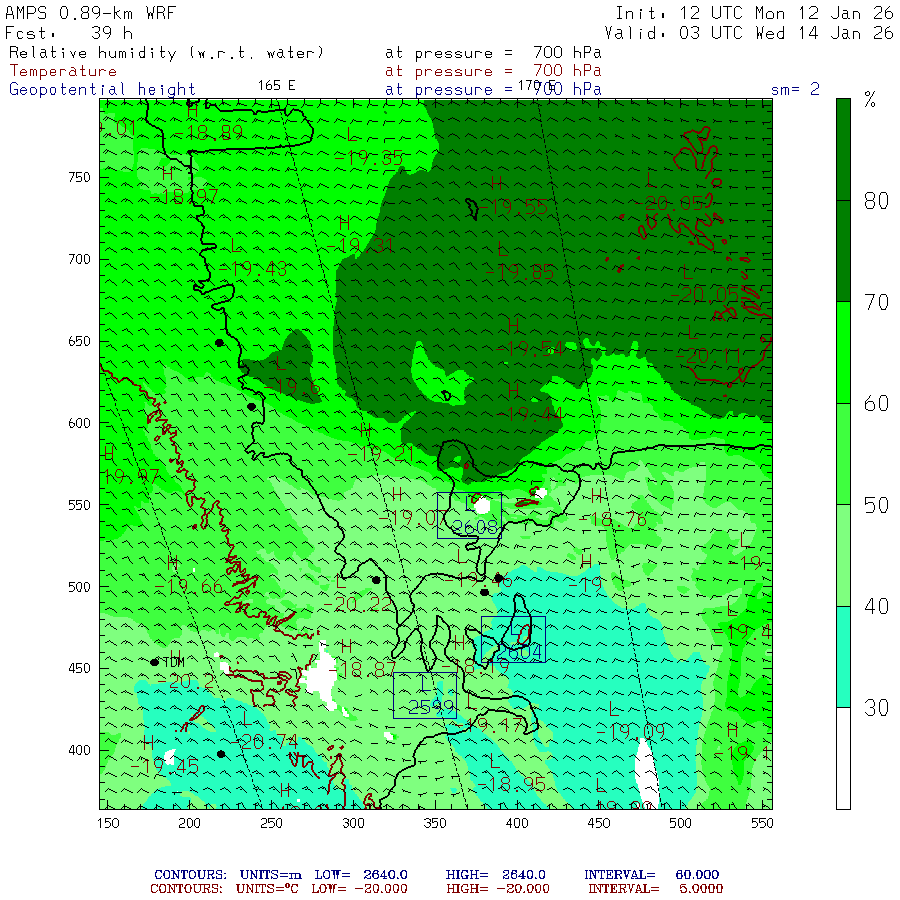The width and height of the screenshot is (900, 900).
Task: Click the blue box labeled L 2599
Action: pos(425,695)
